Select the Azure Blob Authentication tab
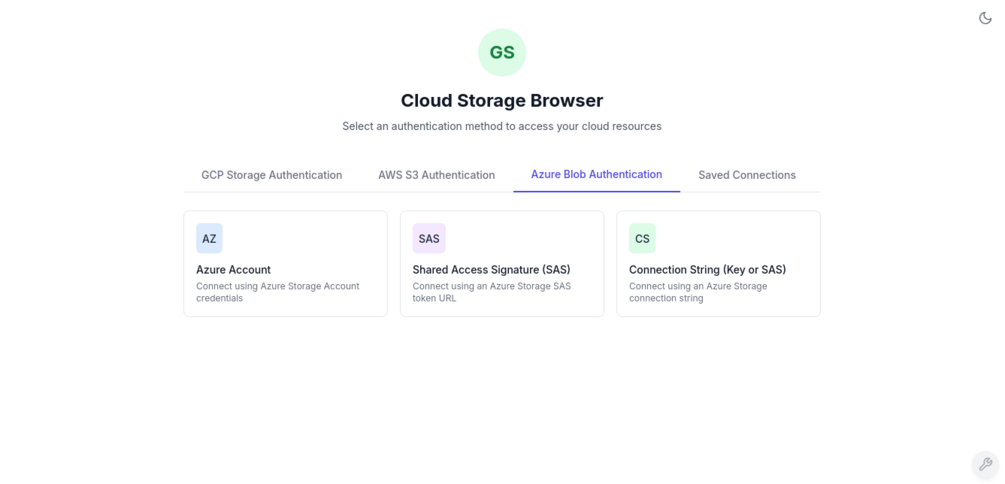The width and height of the screenshot is (1005, 484). (x=596, y=174)
